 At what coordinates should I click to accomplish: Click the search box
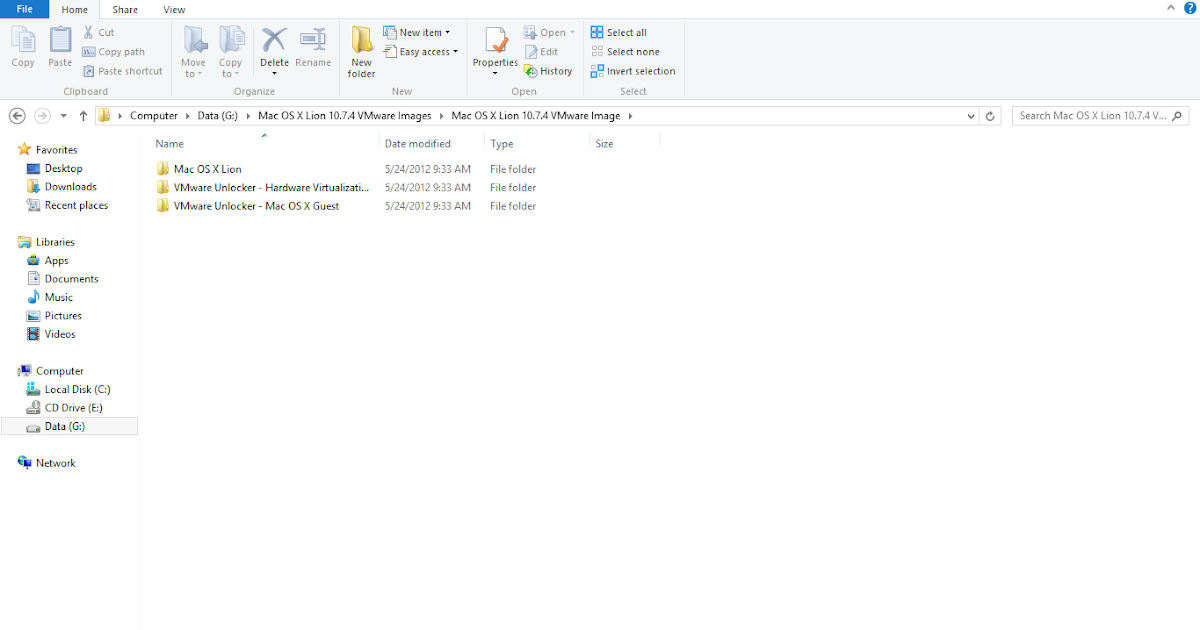tap(1100, 116)
